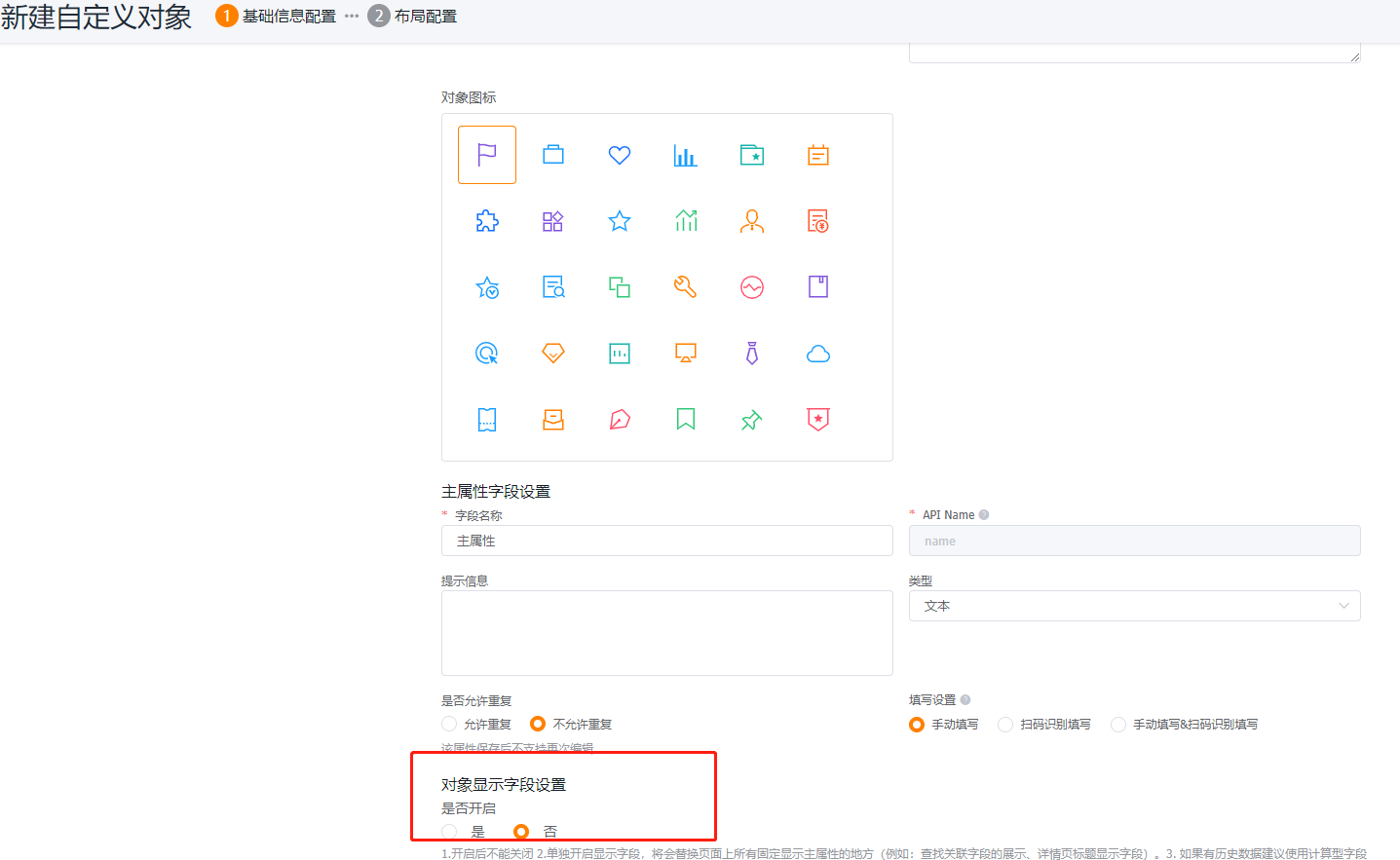The width and height of the screenshot is (1400, 860).
Task: Choose the teal square chart board icon
Action: point(620,354)
